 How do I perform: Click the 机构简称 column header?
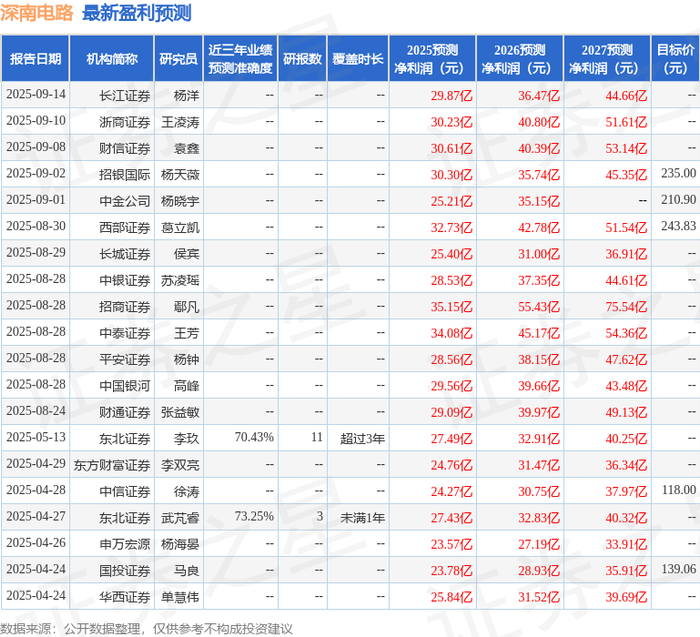(x=112, y=58)
